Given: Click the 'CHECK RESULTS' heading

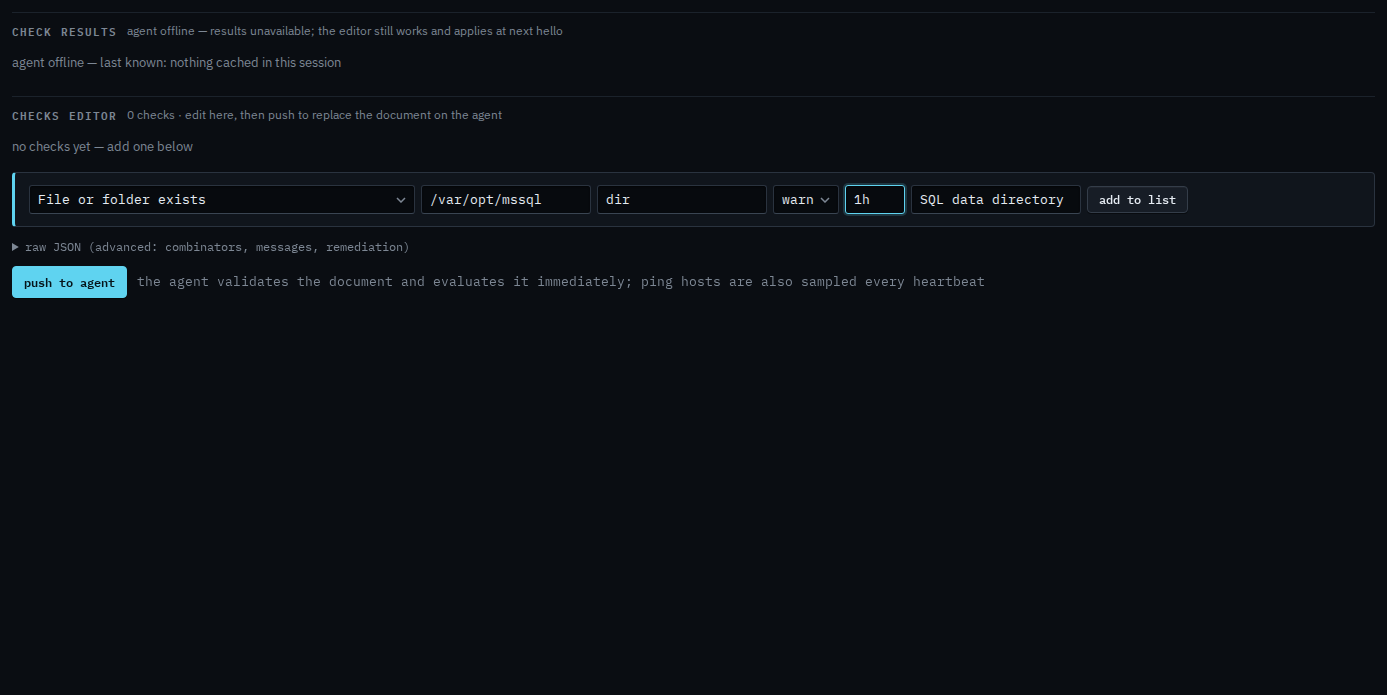Looking at the screenshot, I should [64, 32].
